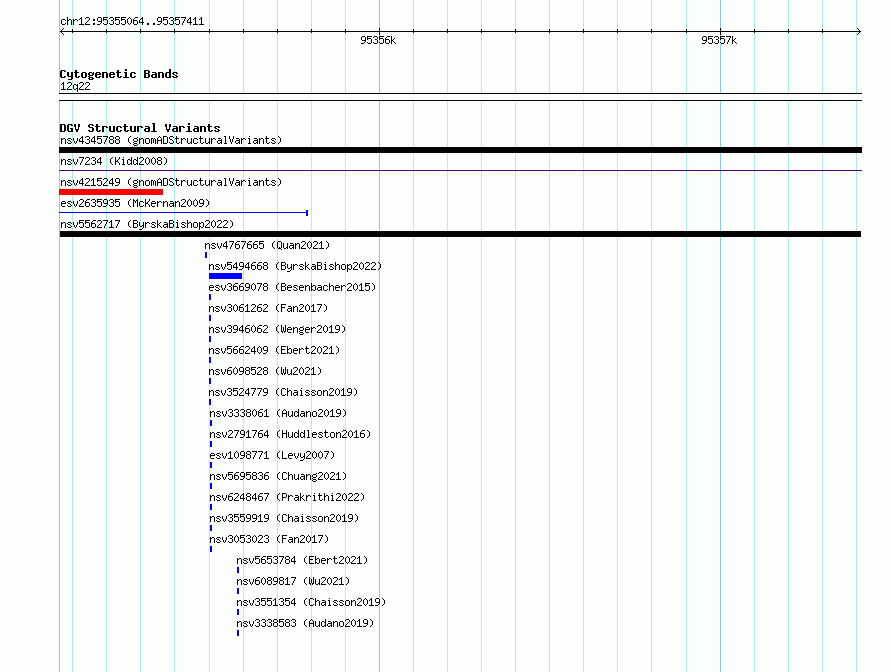Select the nsv5562717 black variant bar
Screen dimensions: 890x672
[x=460, y=234]
